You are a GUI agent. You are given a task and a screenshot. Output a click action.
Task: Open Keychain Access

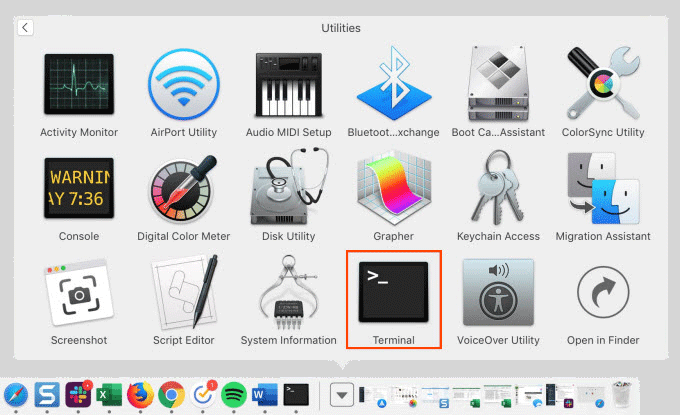tap(497, 187)
